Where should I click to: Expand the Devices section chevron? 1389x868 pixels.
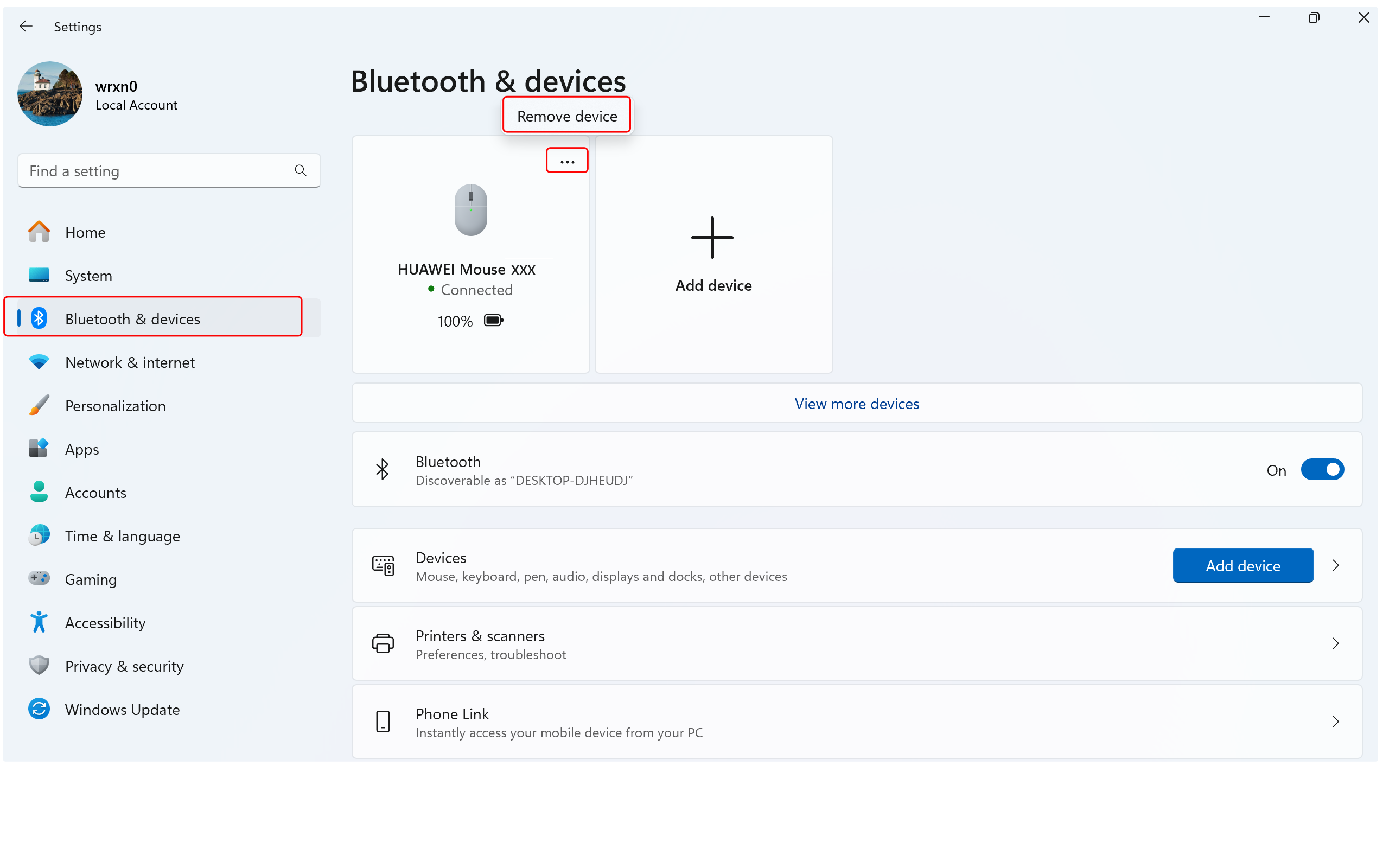(x=1335, y=565)
